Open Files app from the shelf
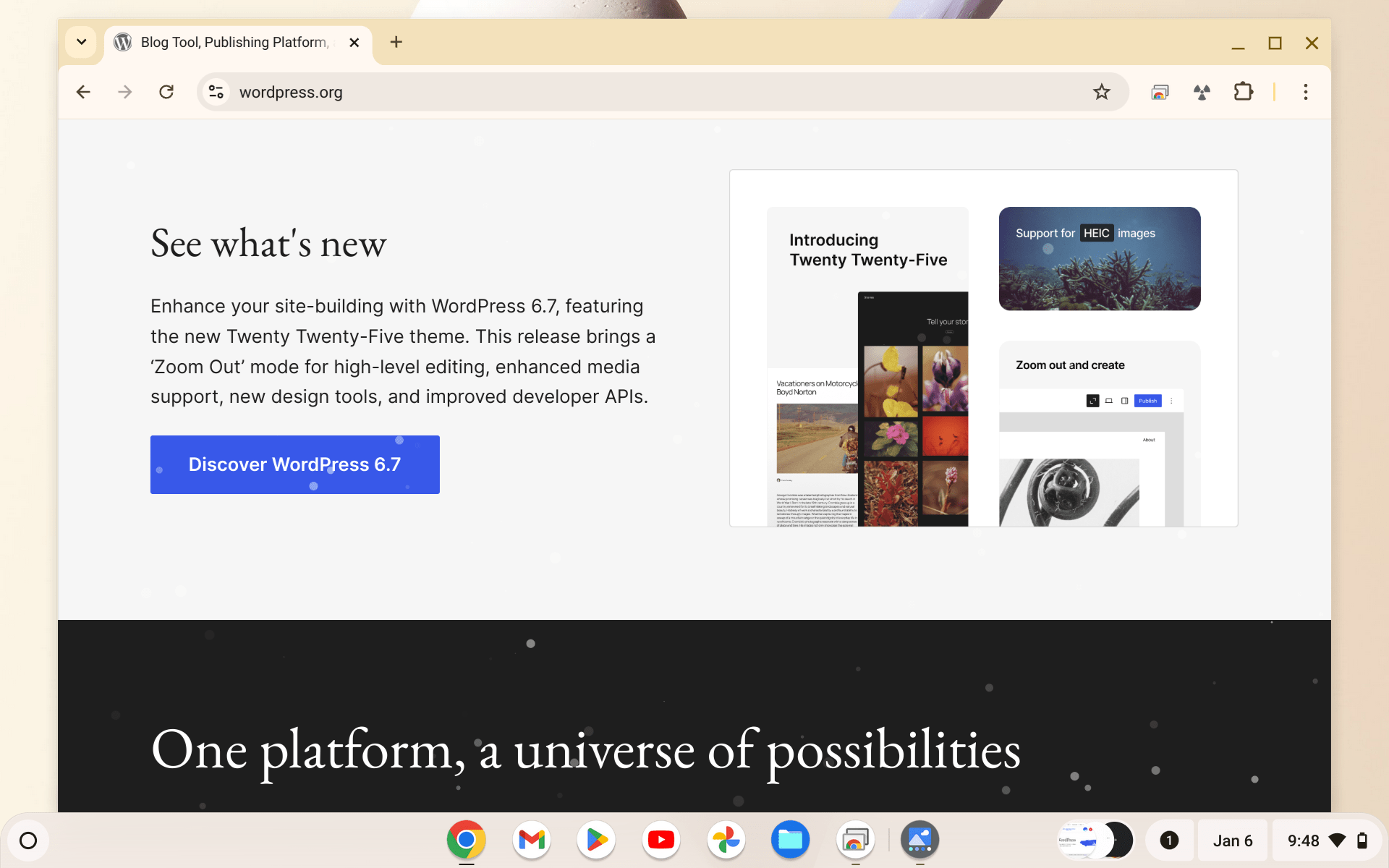Screen dimensions: 1389x868 click(x=790, y=840)
